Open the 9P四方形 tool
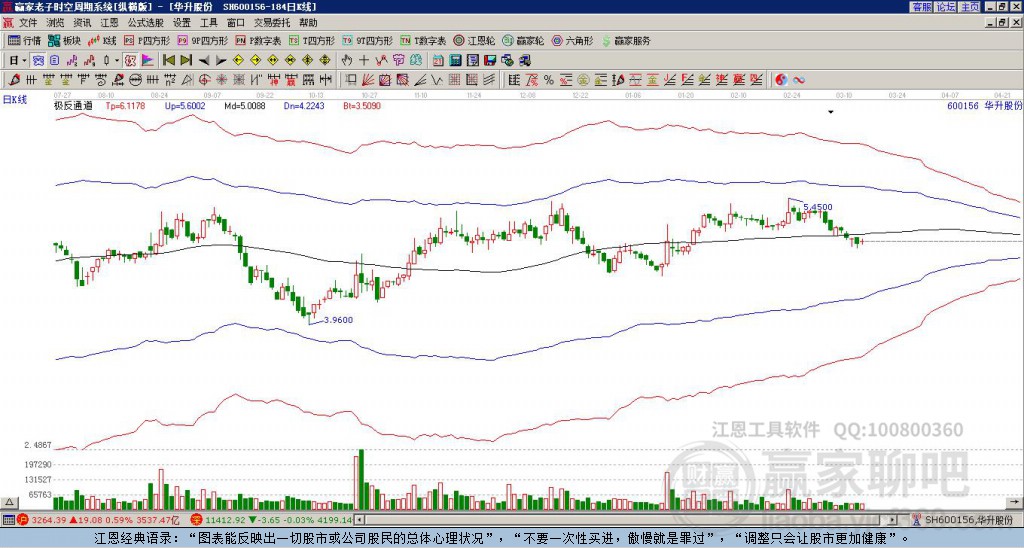 coord(202,40)
